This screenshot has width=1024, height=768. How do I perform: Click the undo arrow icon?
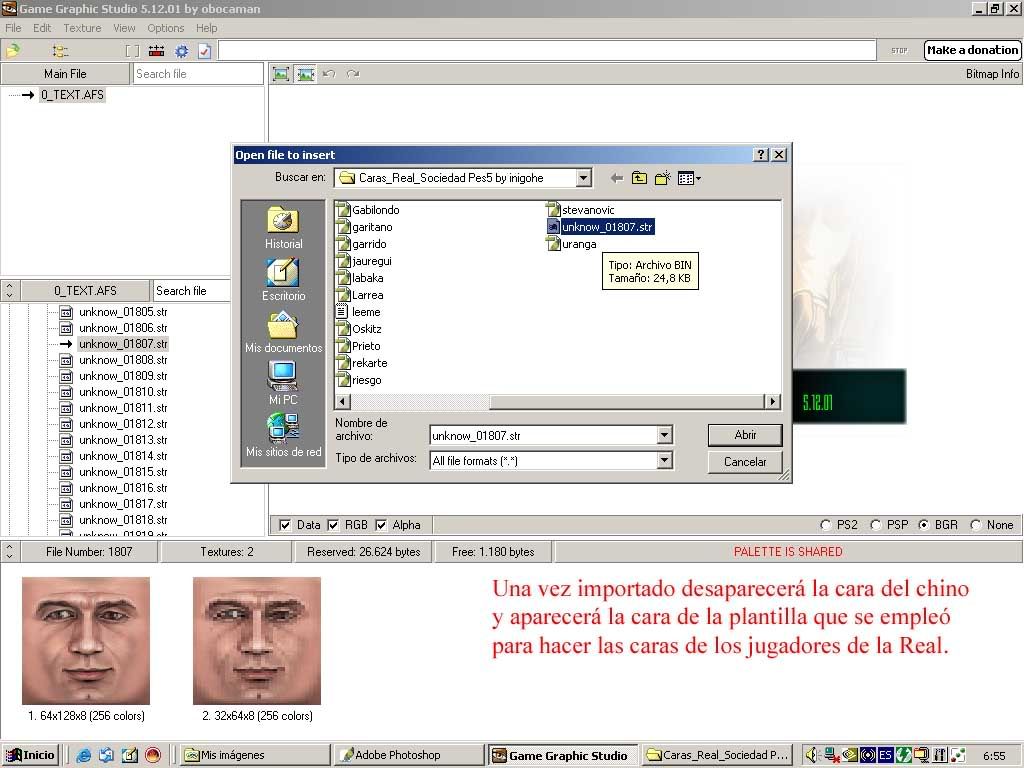click(x=329, y=74)
